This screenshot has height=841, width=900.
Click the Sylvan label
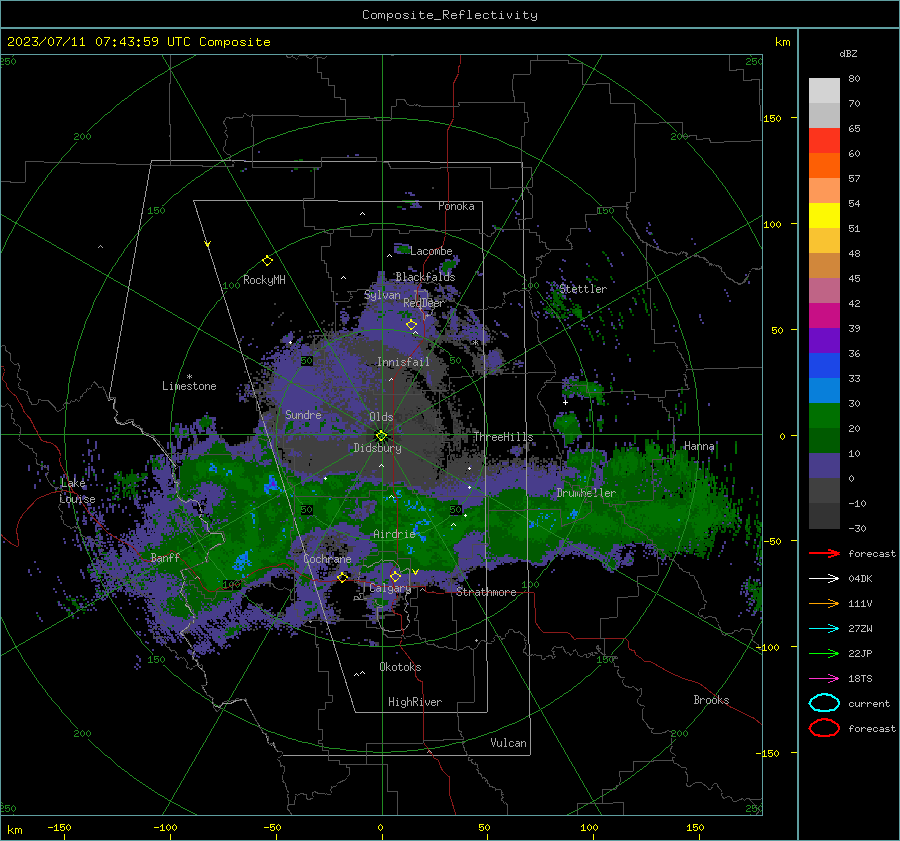point(382,295)
